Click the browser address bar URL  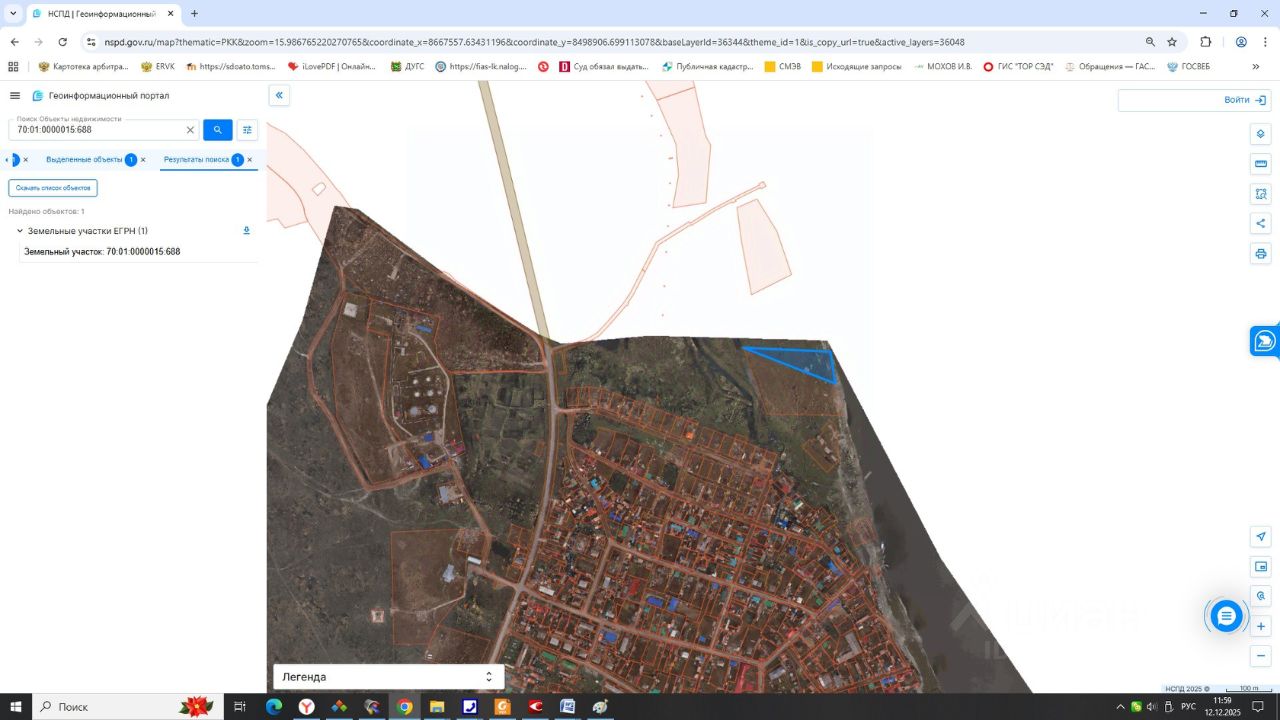pyautogui.click(x=534, y=42)
